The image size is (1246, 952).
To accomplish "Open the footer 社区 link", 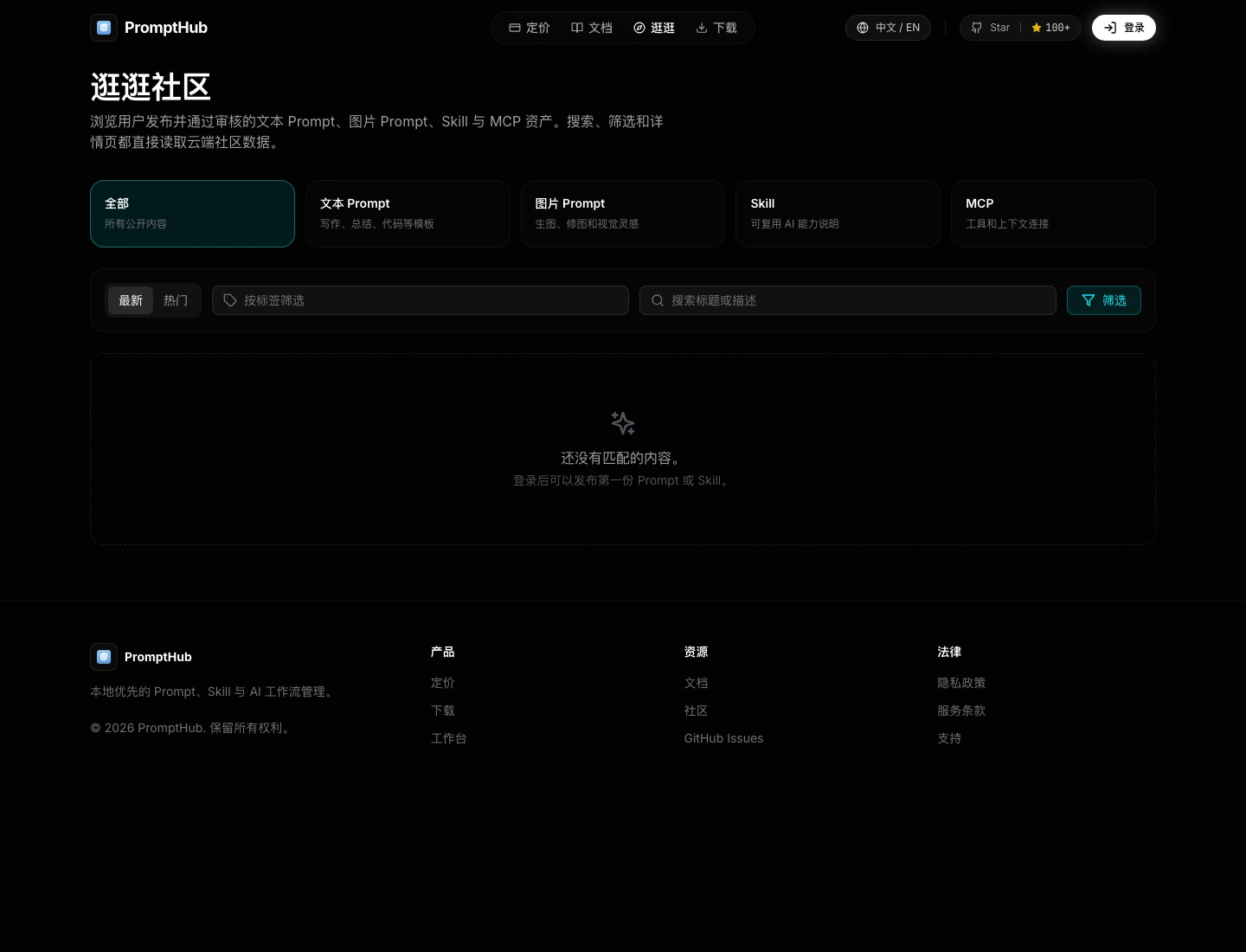I will pyautogui.click(x=697, y=711).
